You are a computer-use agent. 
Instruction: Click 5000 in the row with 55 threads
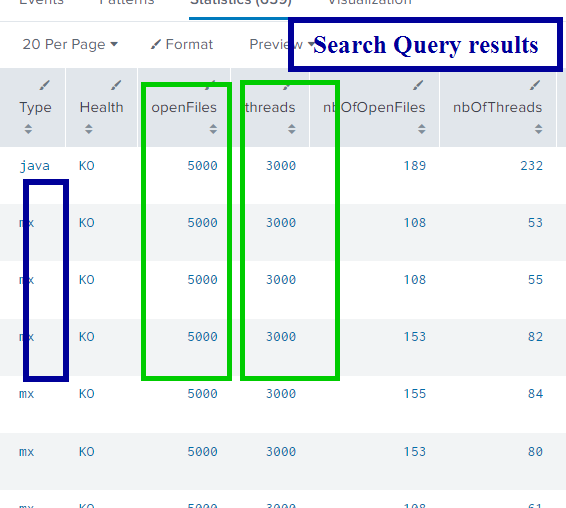point(203,280)
